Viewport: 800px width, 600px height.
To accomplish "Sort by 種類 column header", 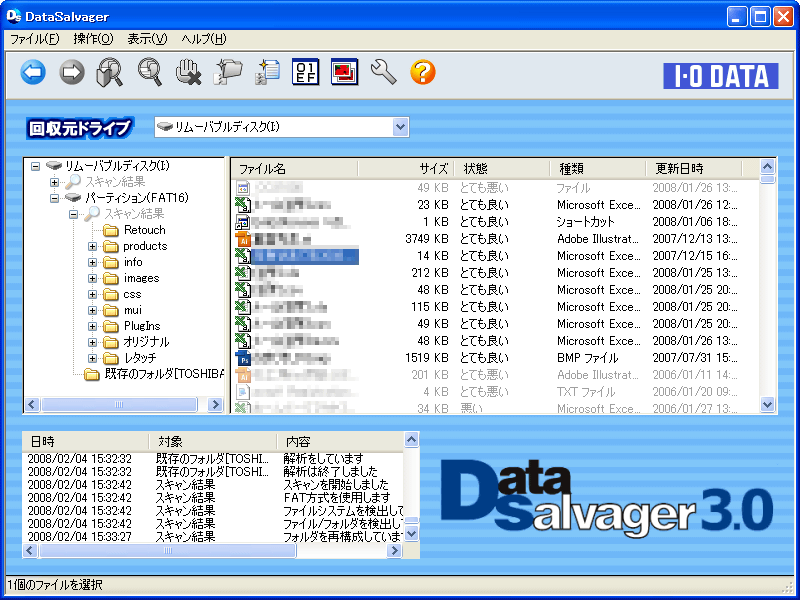I will click(x=597, y=168).
